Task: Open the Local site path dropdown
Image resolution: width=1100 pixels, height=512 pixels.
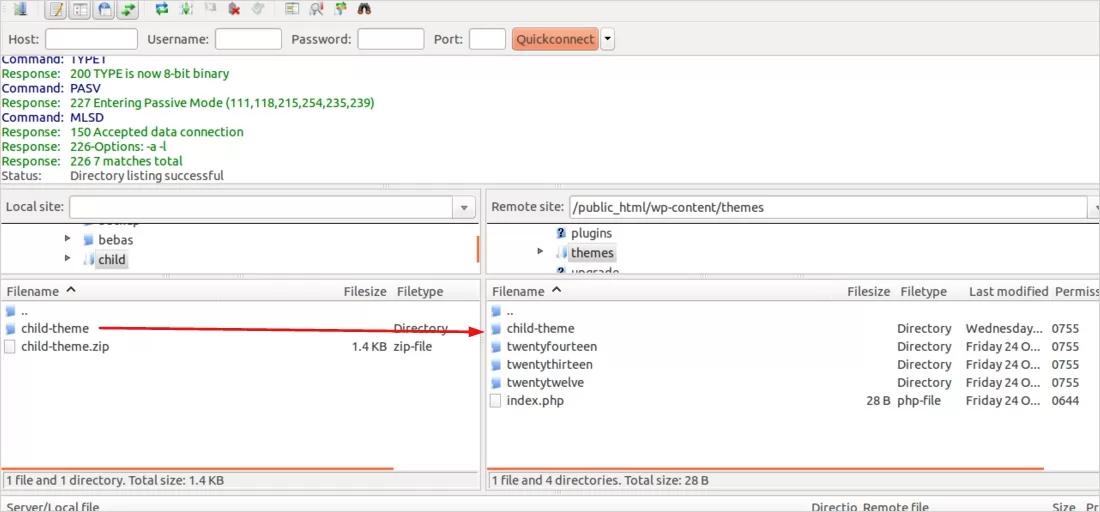Action: pos(464,208)
